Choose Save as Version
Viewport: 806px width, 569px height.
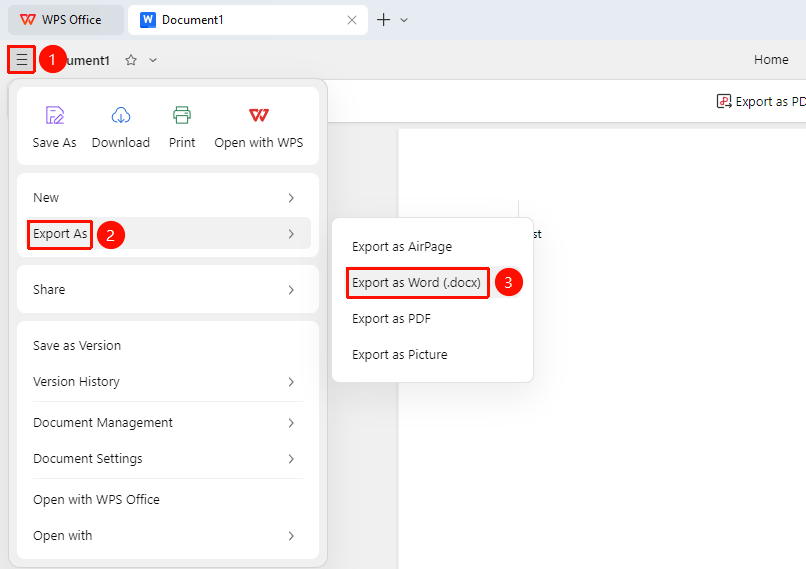[168, 345]
